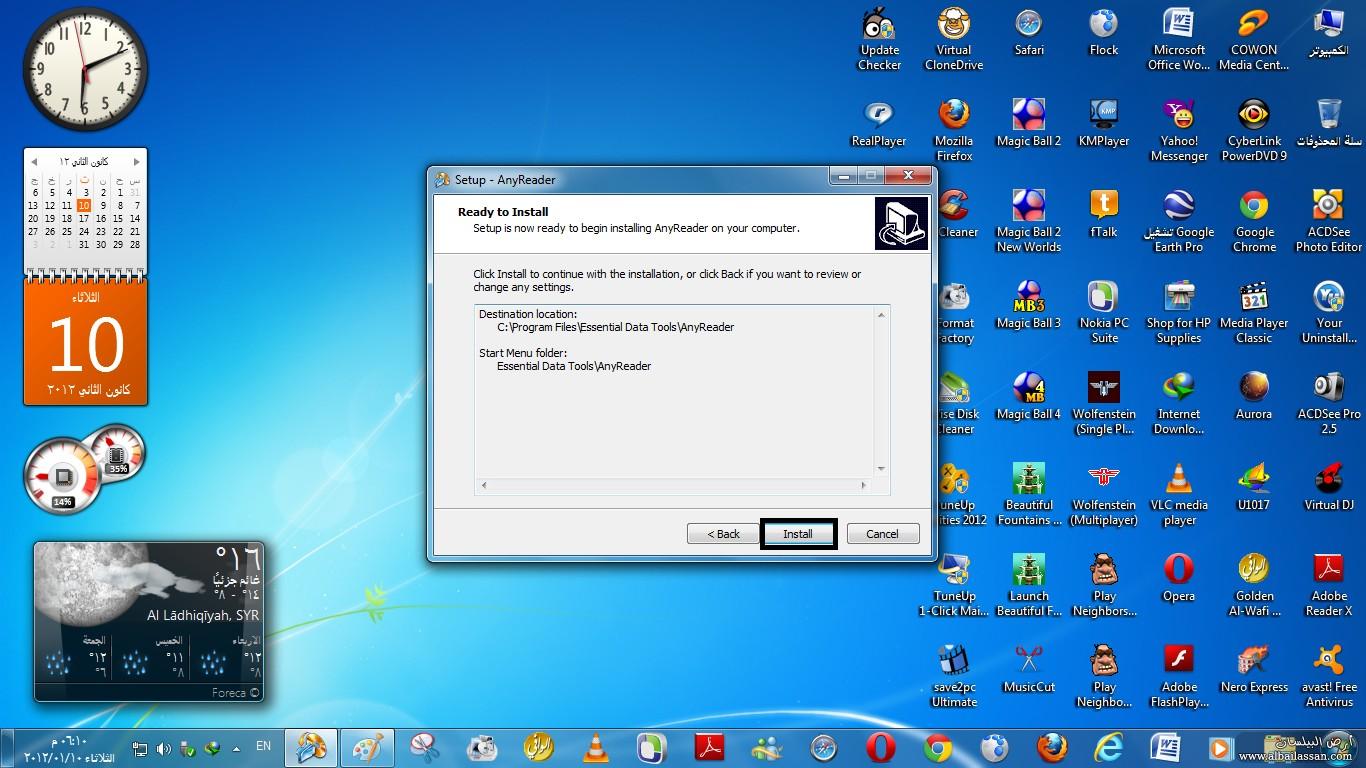1366x768 pixels.
Task: Select the Virtual DJ desktop icon
Action: pos(1329,488)
